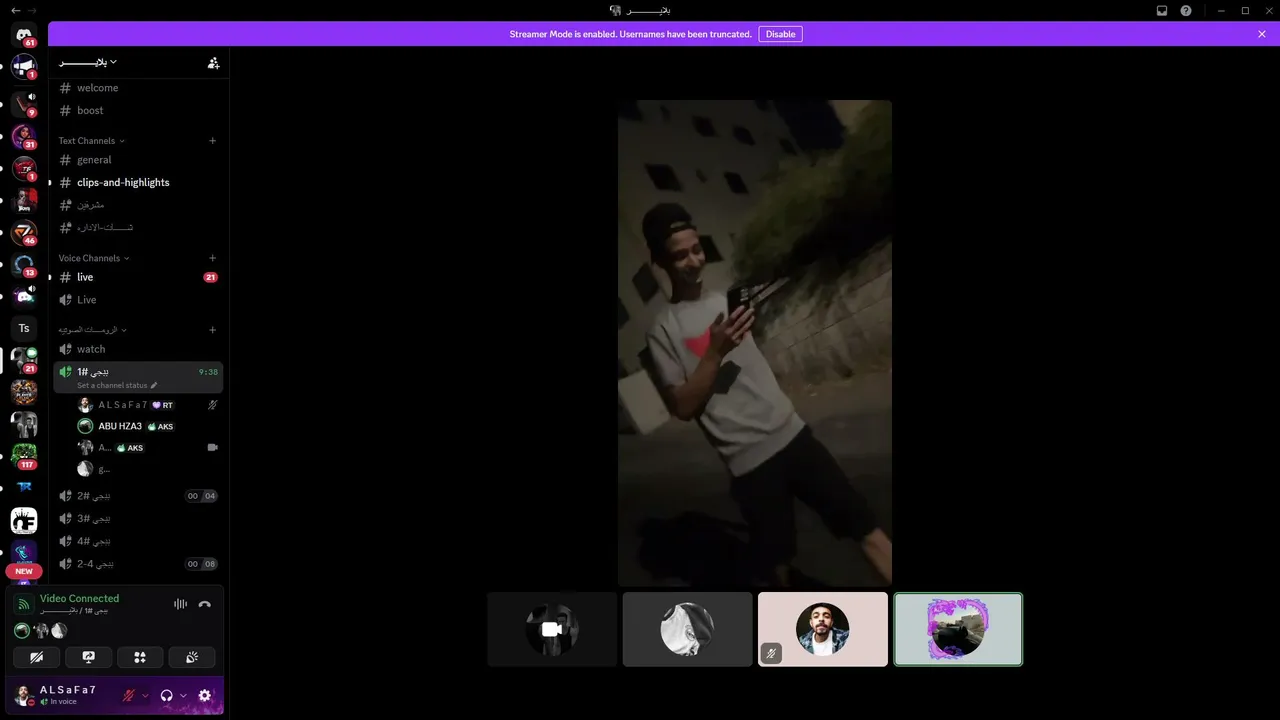The height and width of the screenshot is (720, 1280).
Task: Select the truncated g... voice member
Action: coord(148,469)
